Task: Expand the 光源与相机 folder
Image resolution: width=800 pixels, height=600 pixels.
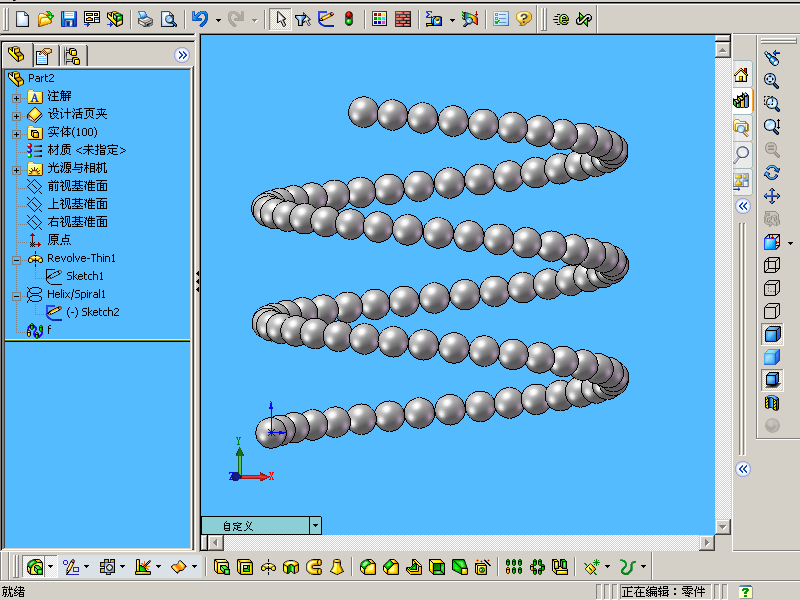Action: click(16, 170)
